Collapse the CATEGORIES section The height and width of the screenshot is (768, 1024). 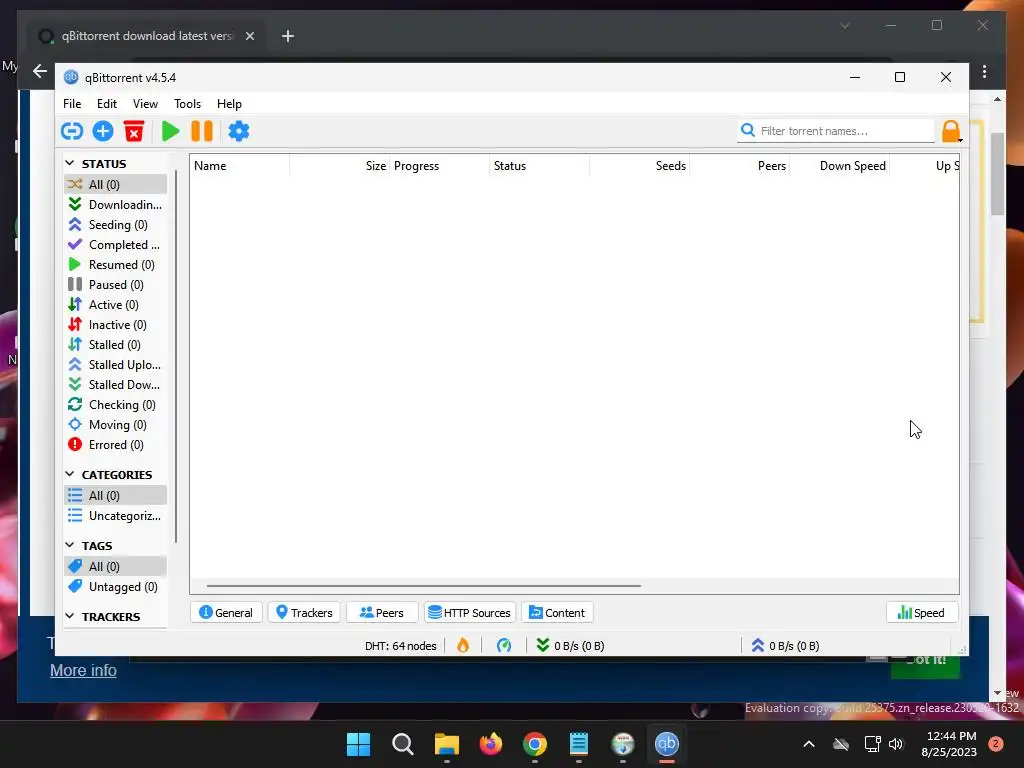tap(70, 474)
